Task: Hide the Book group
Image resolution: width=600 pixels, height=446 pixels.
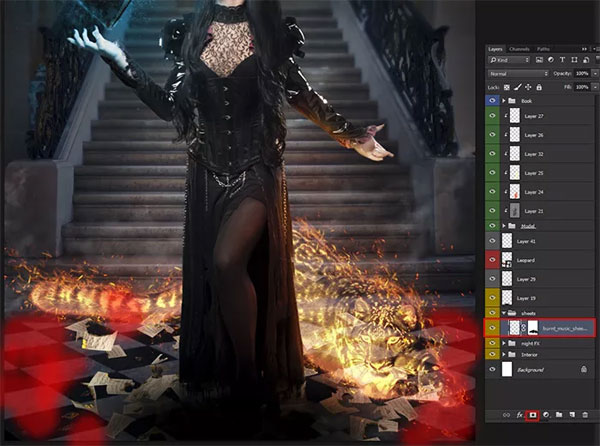Action: click(x=492, y=101)
